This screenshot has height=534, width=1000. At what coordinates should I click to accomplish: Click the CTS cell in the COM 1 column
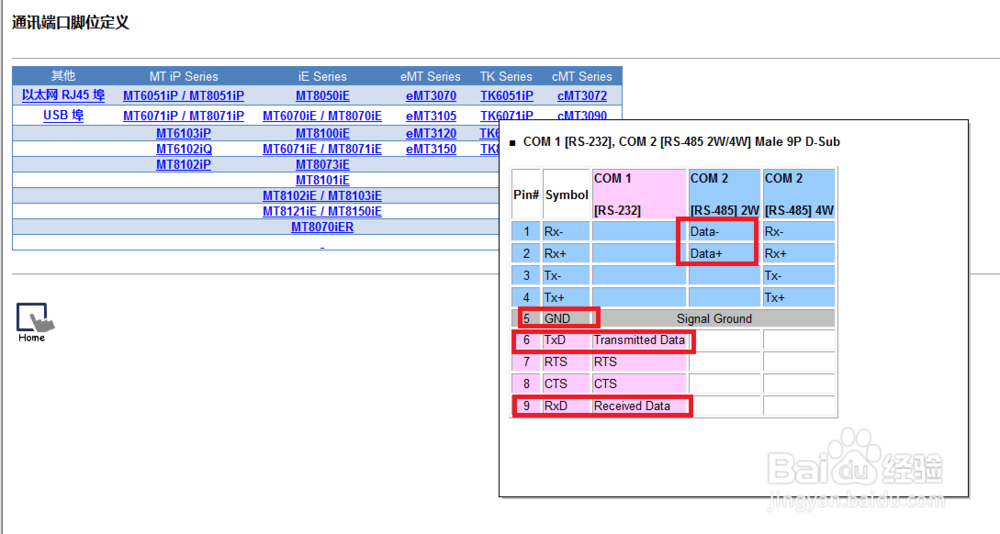[x=639, y=383]
